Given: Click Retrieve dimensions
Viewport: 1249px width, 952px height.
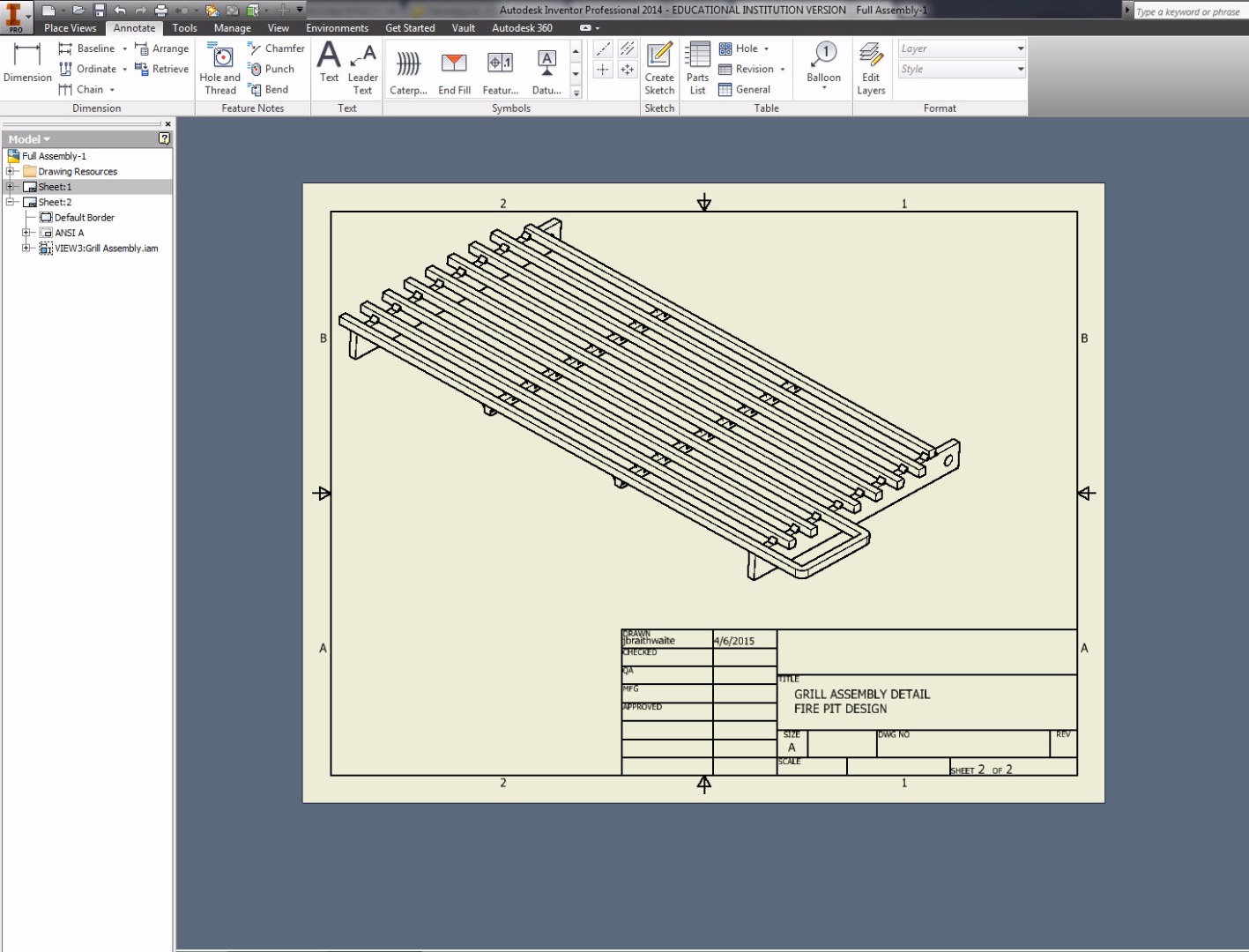Looking at the screenshot, I should pos(161,69).
